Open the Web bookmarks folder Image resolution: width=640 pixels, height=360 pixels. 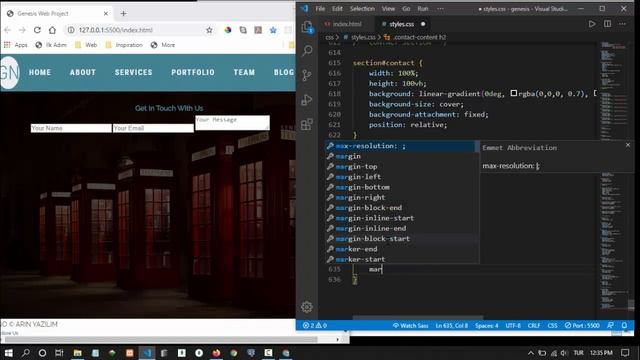(86, 45)
